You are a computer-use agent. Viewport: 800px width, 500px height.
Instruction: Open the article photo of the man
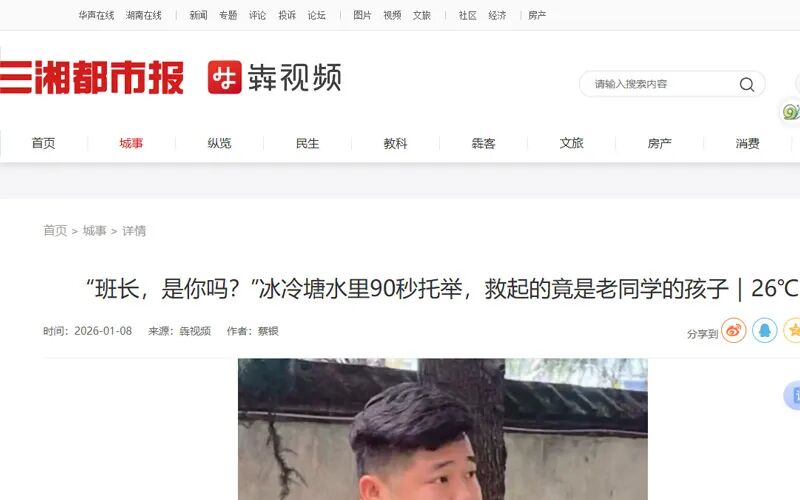point(443,429)
